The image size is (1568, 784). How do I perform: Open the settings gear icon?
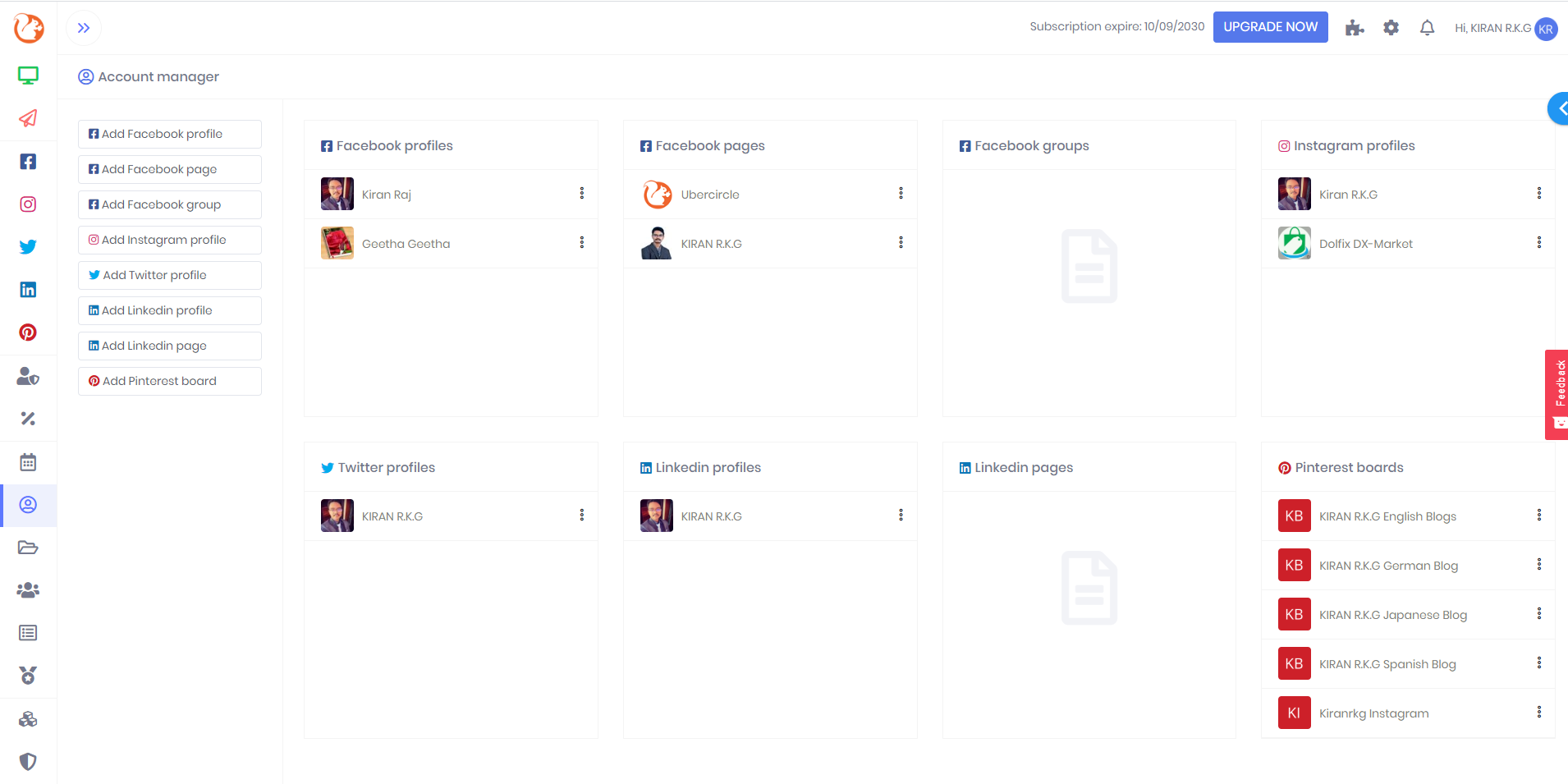point(1391,28)
